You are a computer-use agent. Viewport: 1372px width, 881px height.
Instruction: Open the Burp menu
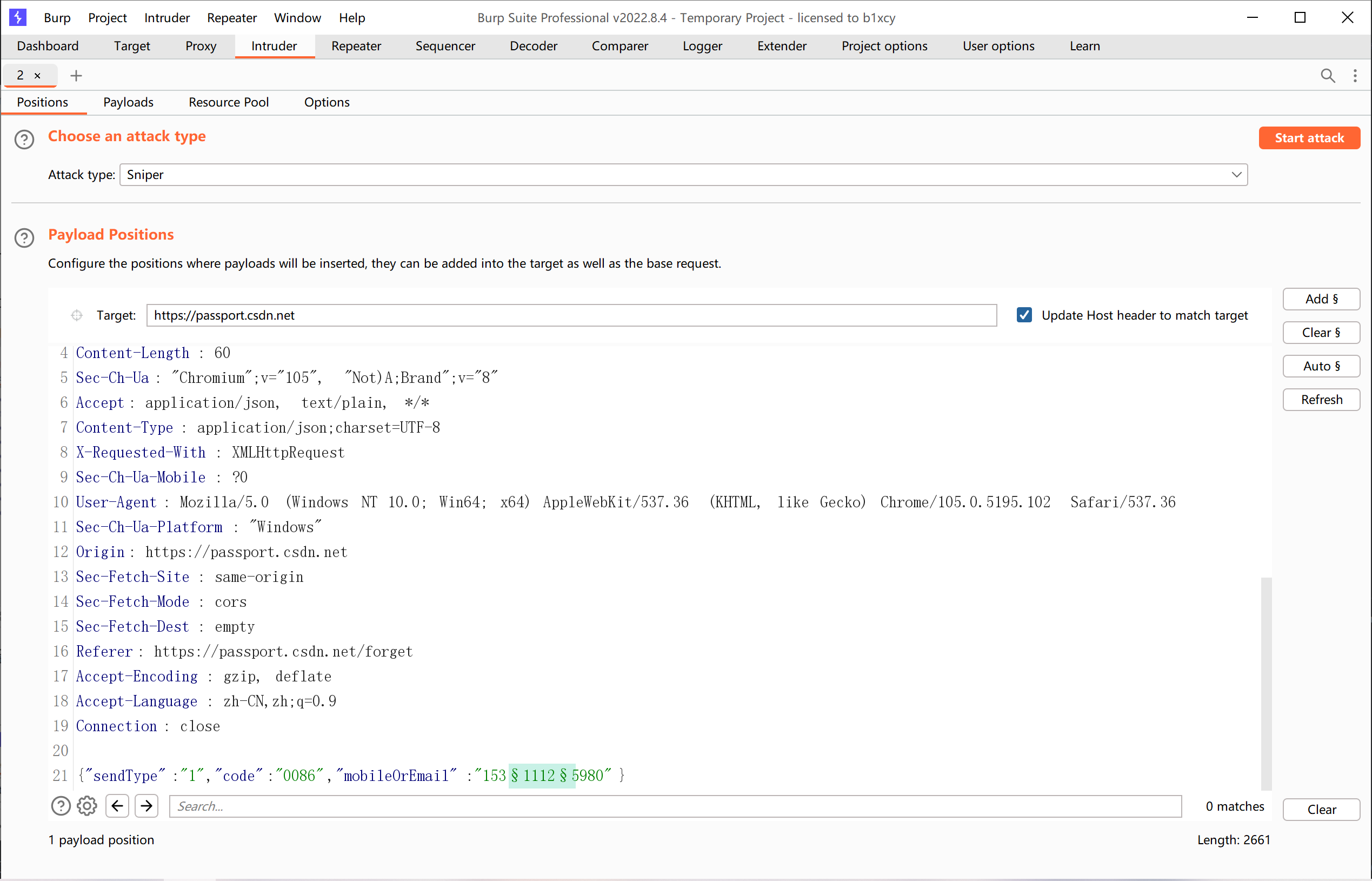click(x=57, y=18)
